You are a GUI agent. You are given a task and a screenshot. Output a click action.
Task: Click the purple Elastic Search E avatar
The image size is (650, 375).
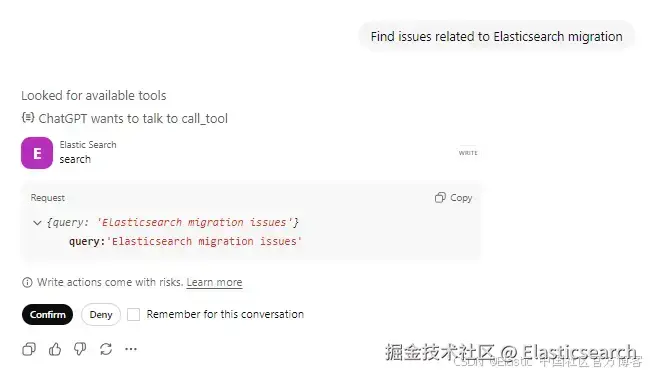tap(37, 153)
